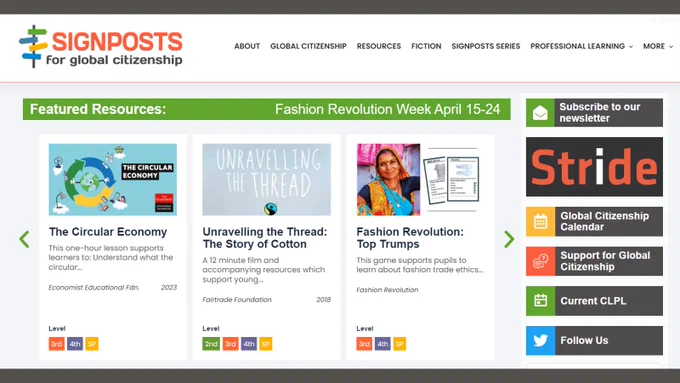The height and width of the screenshot is (383, 680).
Task: Click Fashion Revolution Week April 15-24 text
Action: point(387,109)
